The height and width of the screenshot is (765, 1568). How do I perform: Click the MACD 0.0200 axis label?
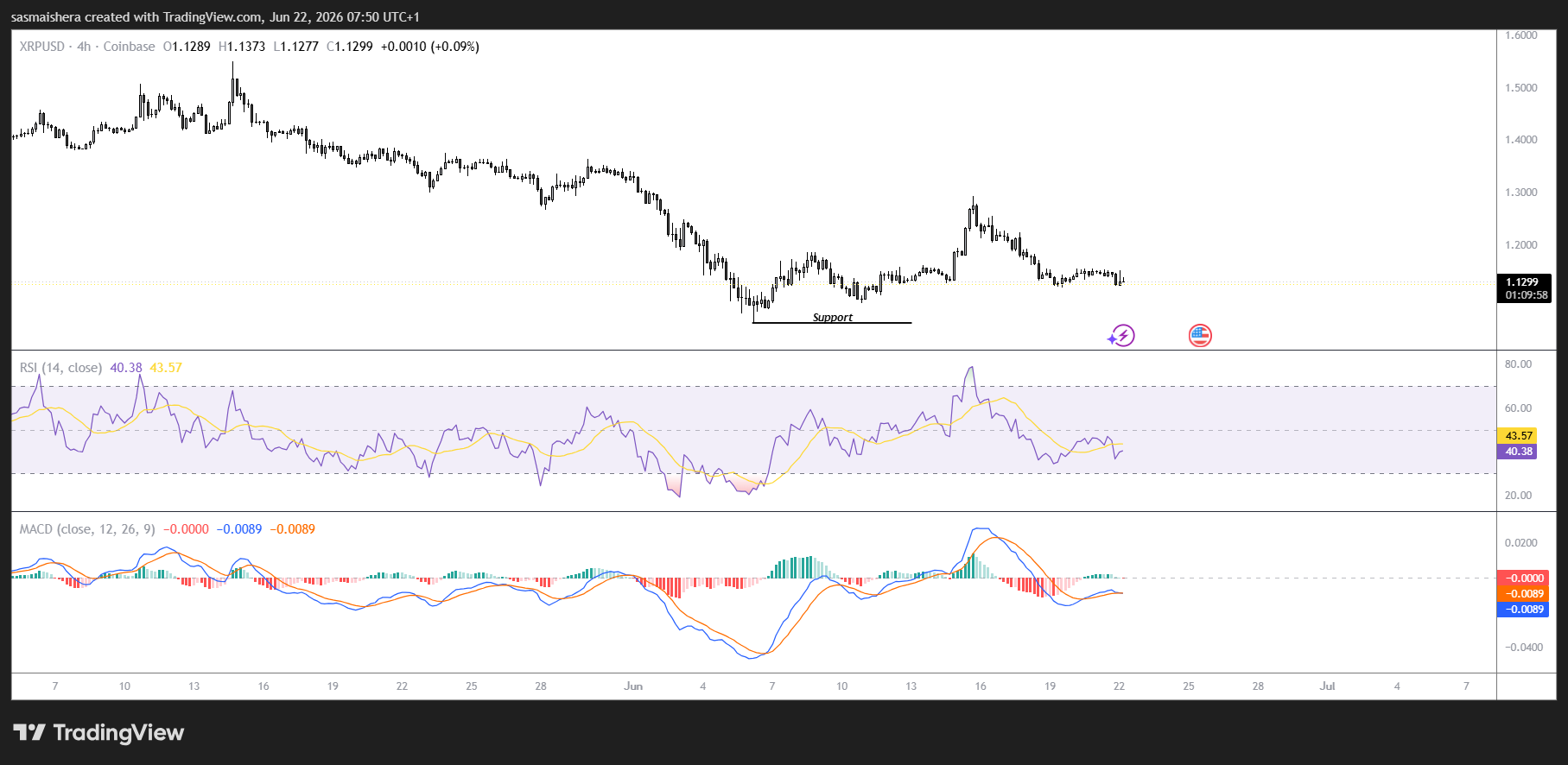[x=1521, y=543]
